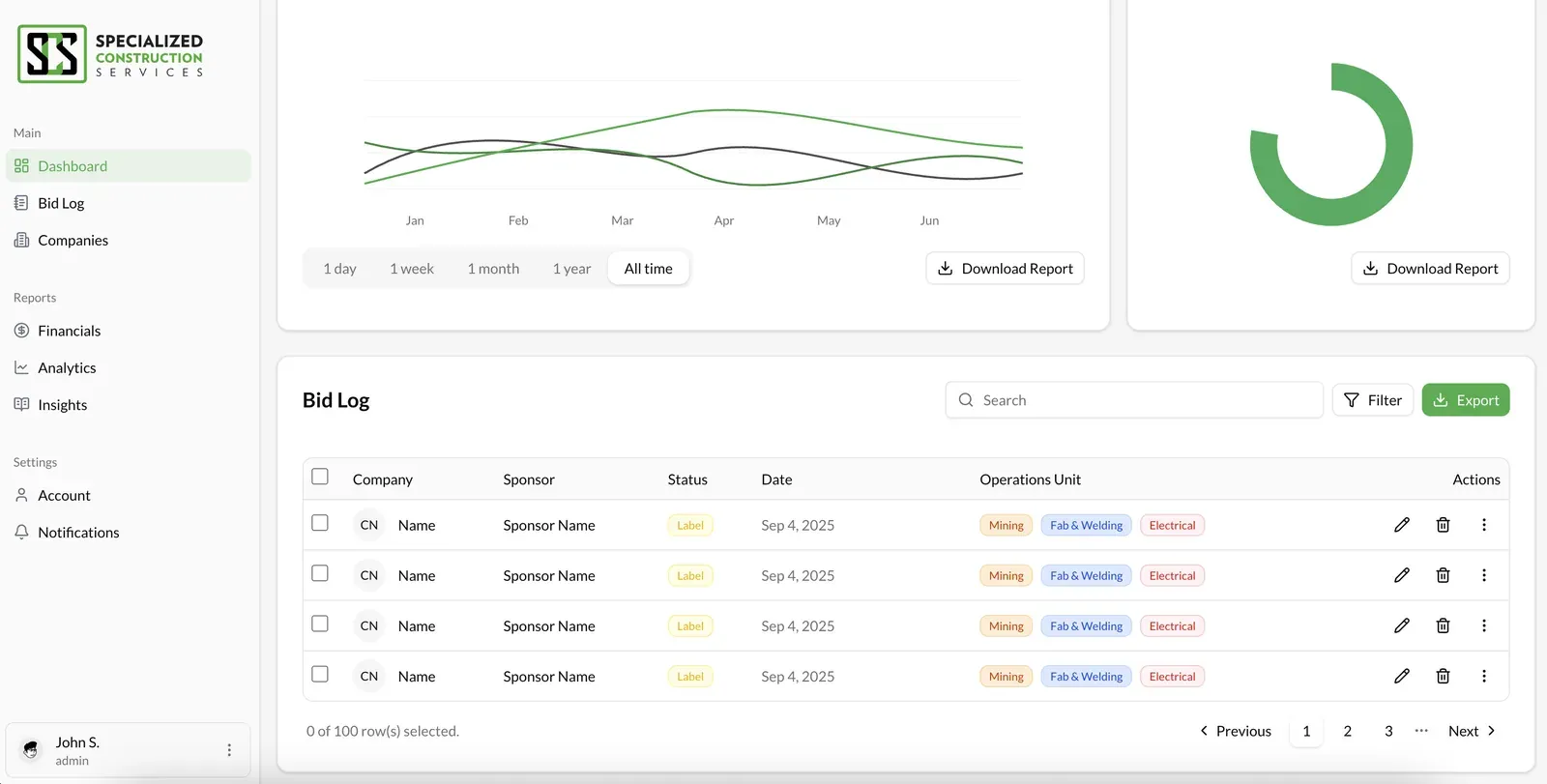The height and width of the screenshot is (784, 1547).
Task: Open more actions for the first bid row
Action: pos(1484,525)
